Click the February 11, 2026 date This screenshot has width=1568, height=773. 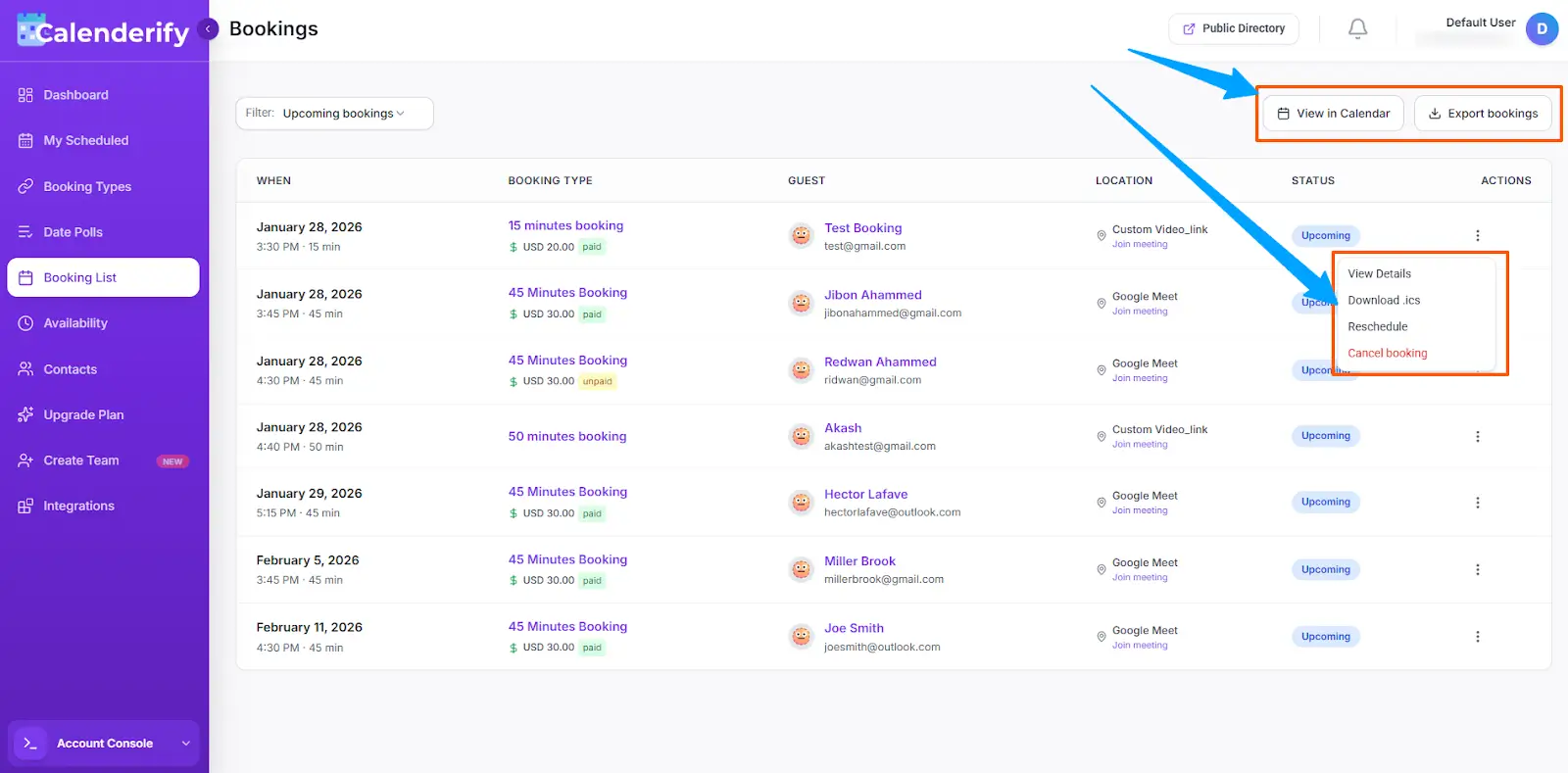(309, 627)
